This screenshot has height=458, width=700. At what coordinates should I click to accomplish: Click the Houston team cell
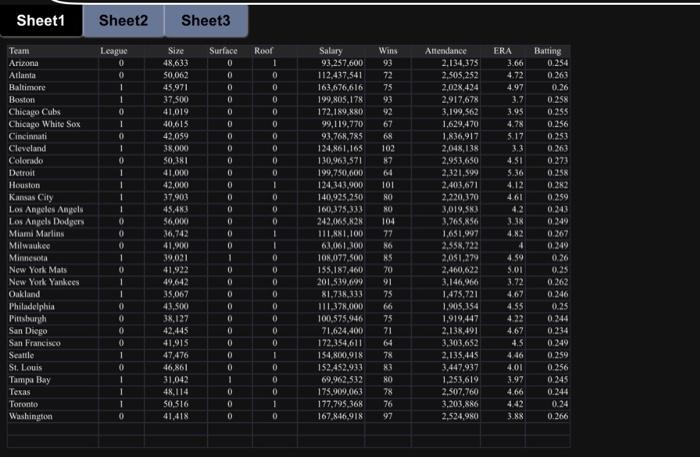coord(53,185)
